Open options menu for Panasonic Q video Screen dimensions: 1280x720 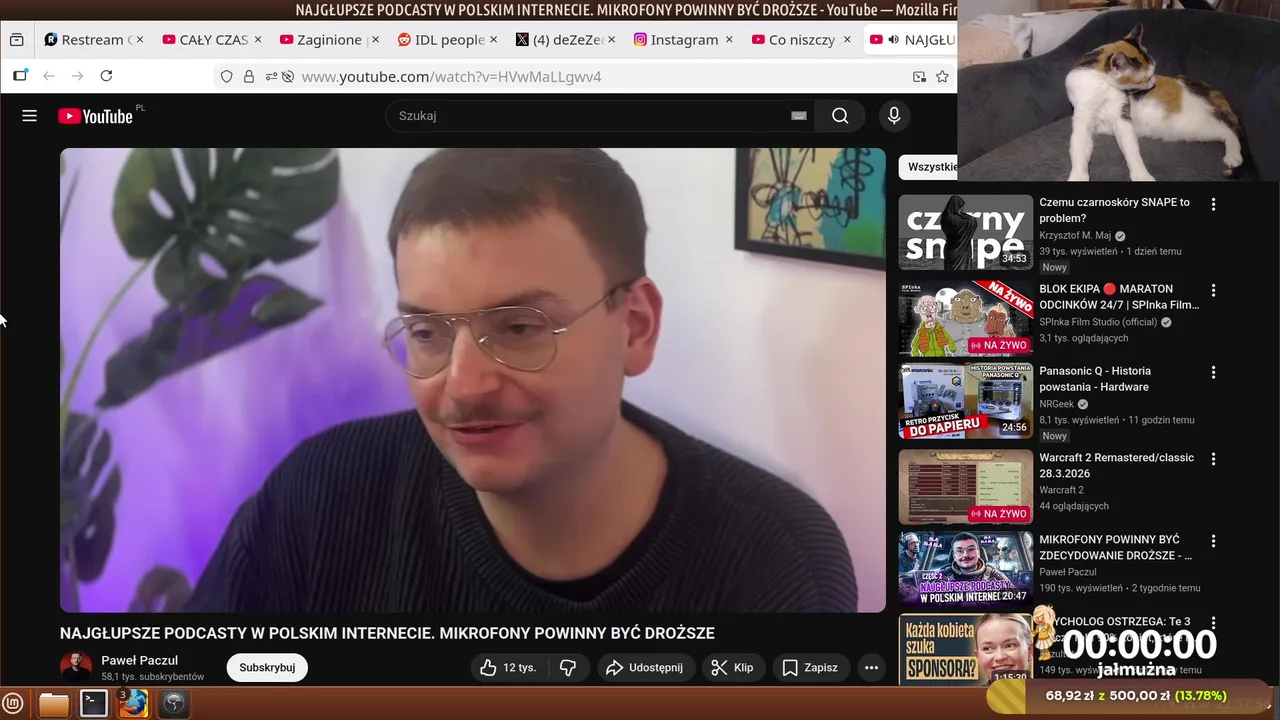click(x=1213, y=372)
